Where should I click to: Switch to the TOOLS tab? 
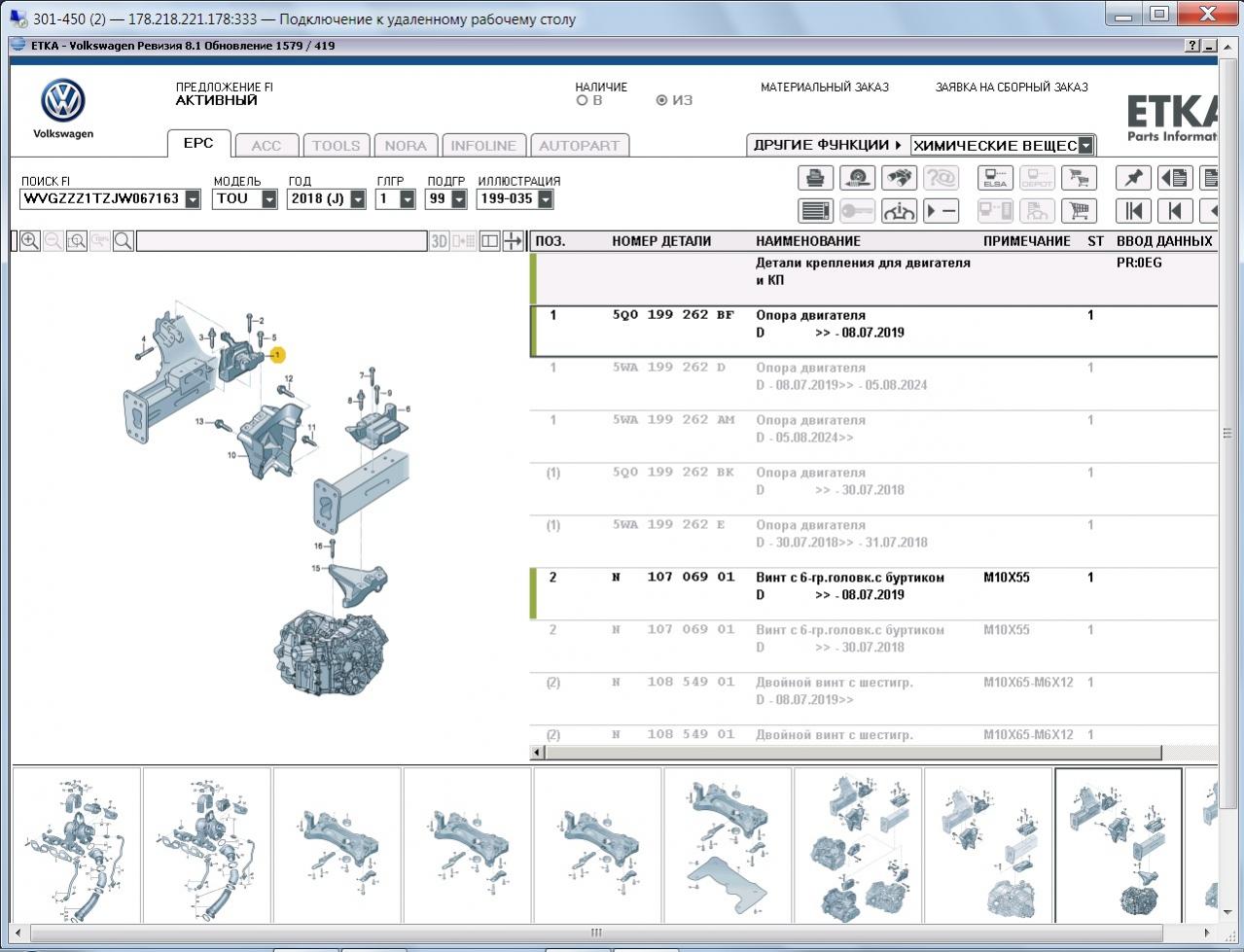(336, 145)
